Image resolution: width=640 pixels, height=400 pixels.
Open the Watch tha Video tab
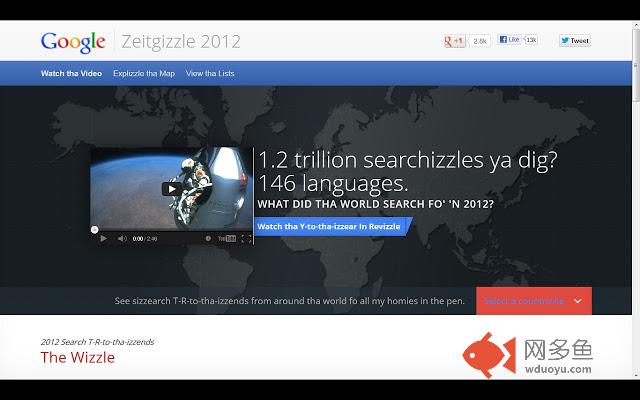[x=71, y=73]
